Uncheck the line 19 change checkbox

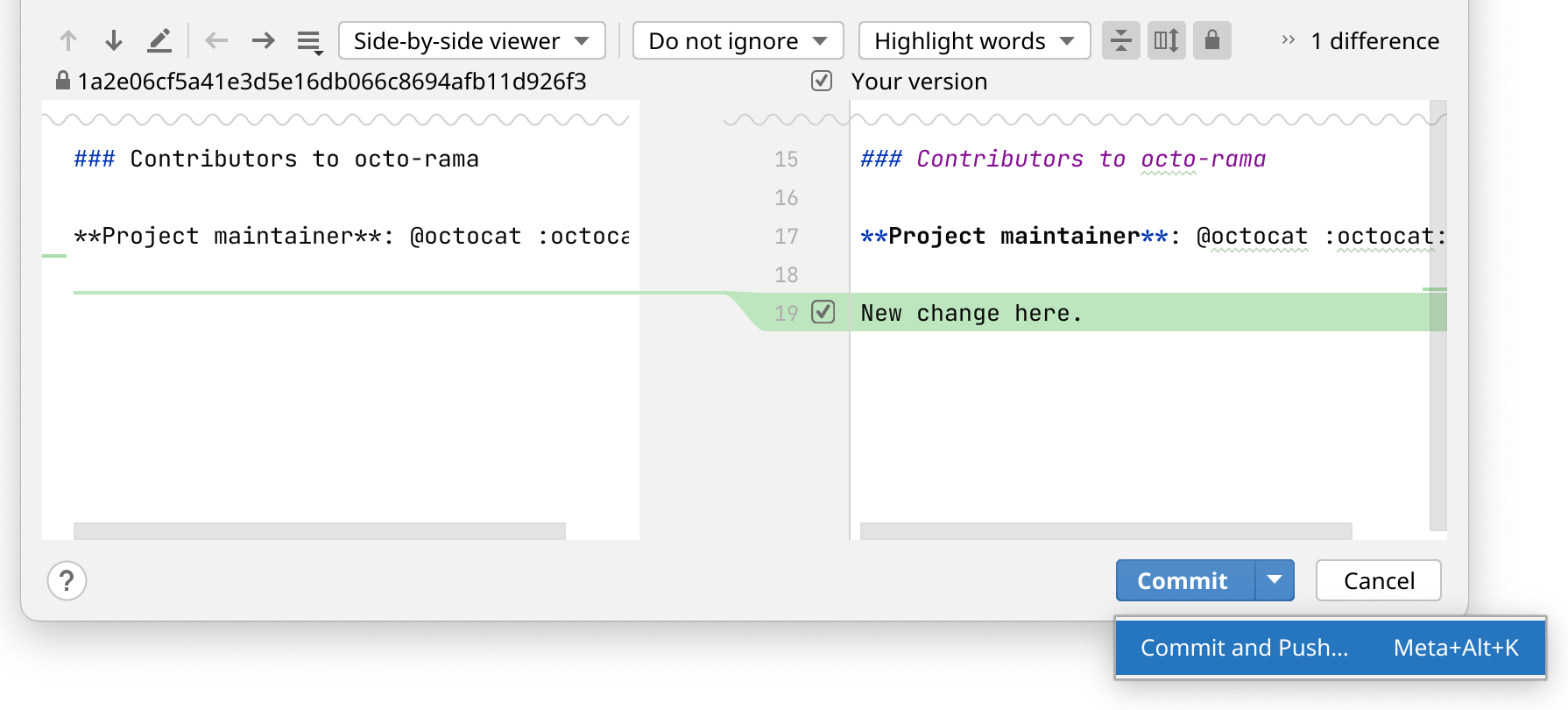coord(823,312)
